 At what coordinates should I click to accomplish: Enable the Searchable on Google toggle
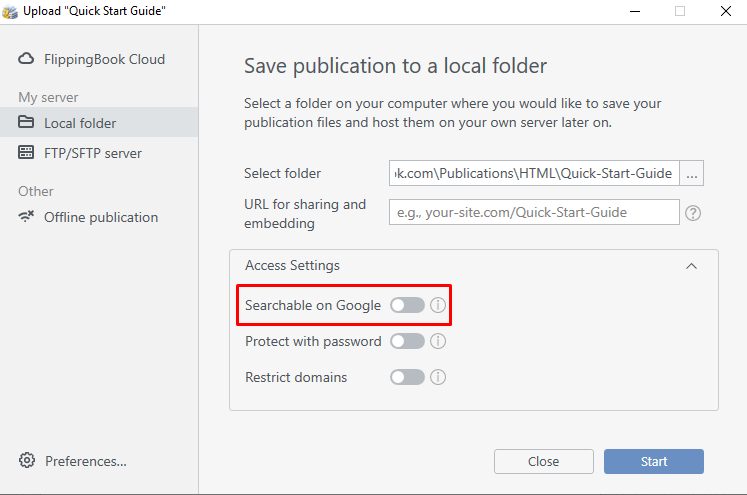tap(407, 305)
